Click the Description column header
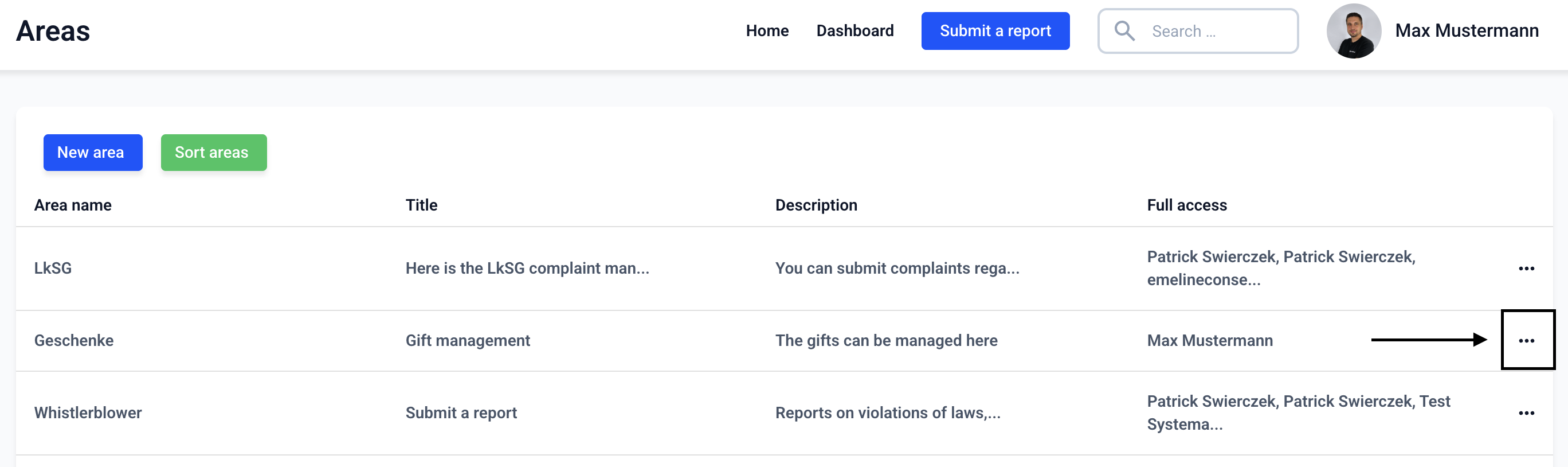1568x467 pixels. point(816,205)
